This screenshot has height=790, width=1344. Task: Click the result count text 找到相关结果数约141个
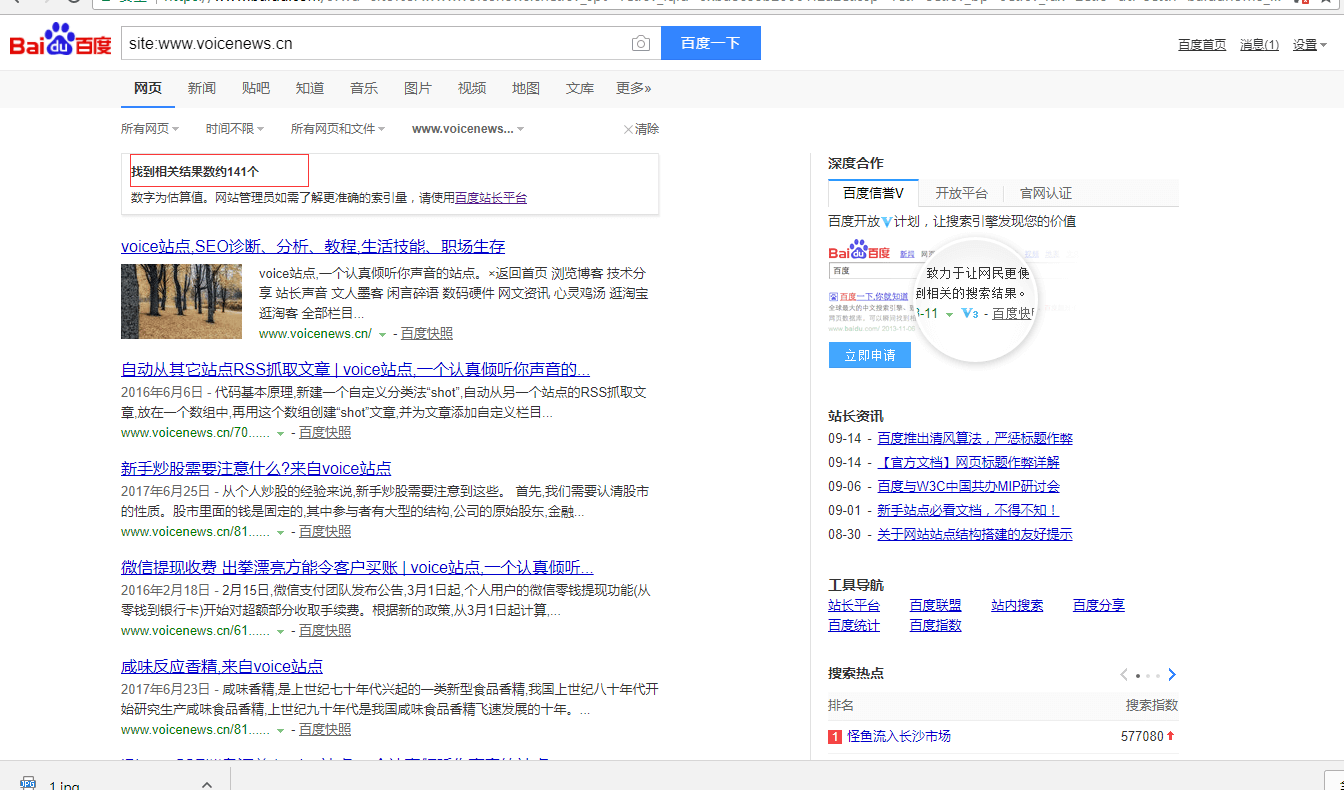[x=195, y=172]
